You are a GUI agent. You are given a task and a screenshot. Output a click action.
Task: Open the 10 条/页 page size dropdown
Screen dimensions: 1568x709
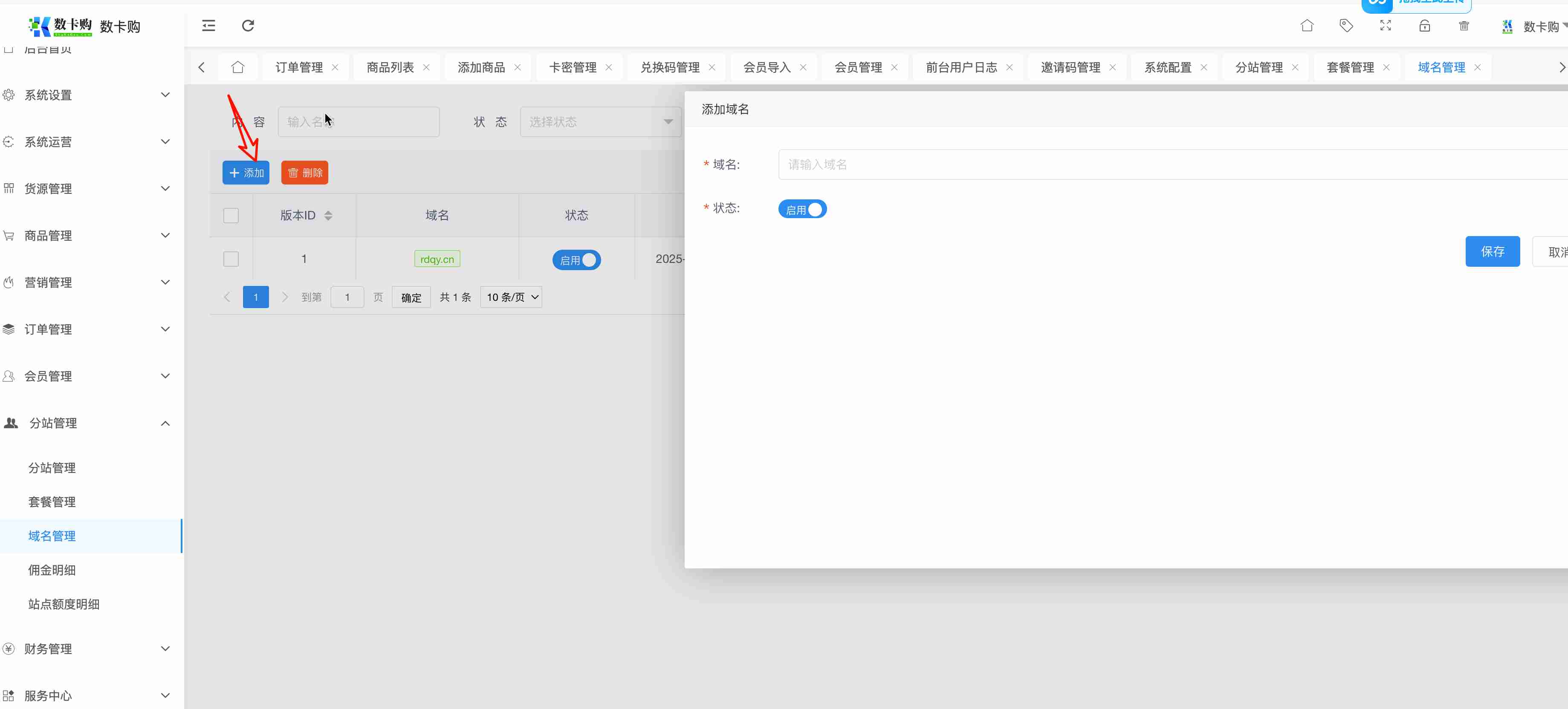coord(511,297)
